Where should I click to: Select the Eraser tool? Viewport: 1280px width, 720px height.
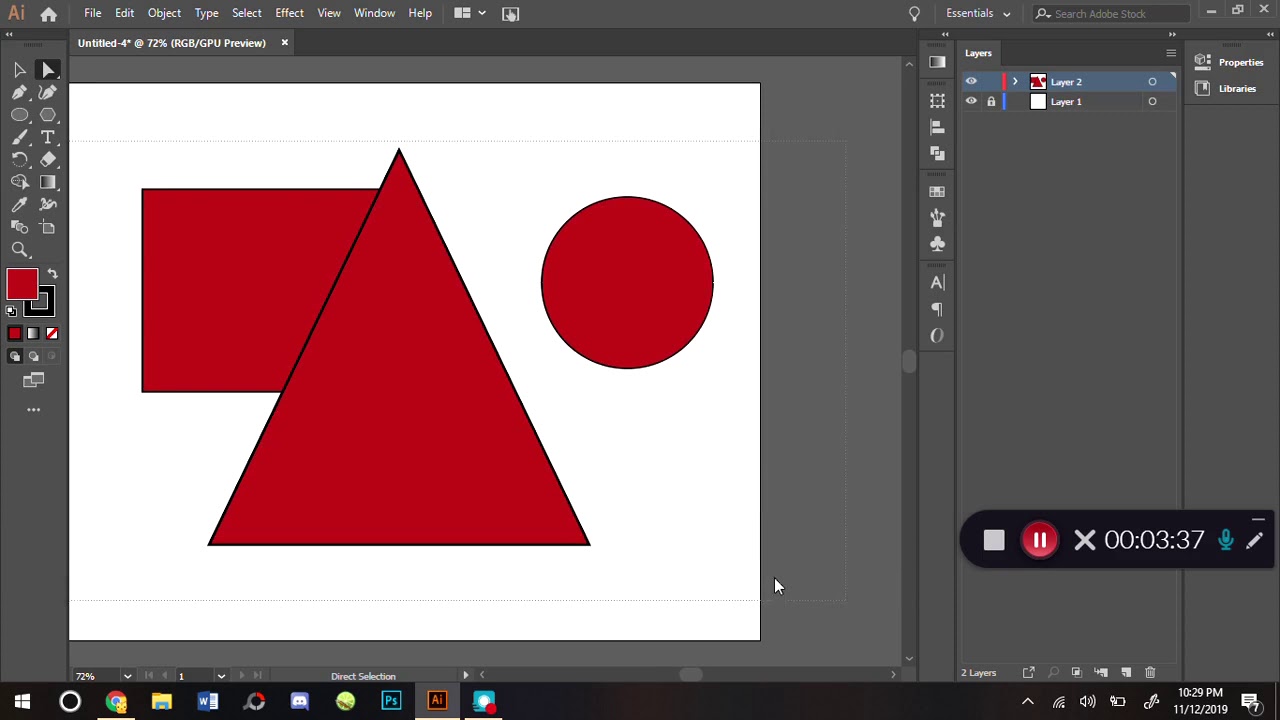click(x=47, y=159)
